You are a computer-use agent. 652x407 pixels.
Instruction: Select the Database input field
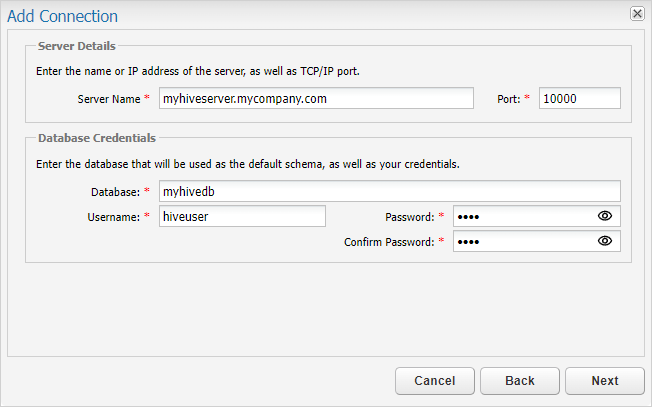pos(390,191)
